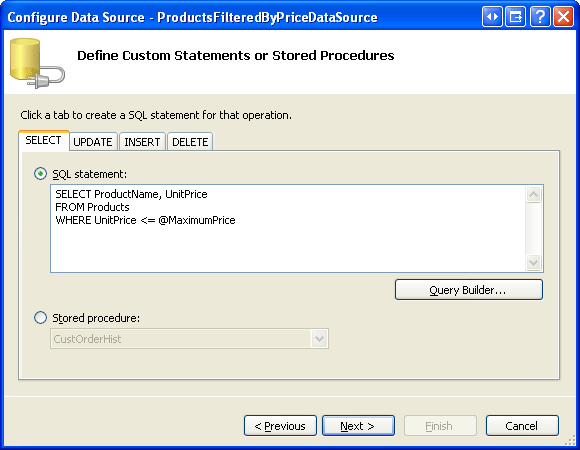
Task: Select the SELECT tab
Action: click(x=44, y=141)
